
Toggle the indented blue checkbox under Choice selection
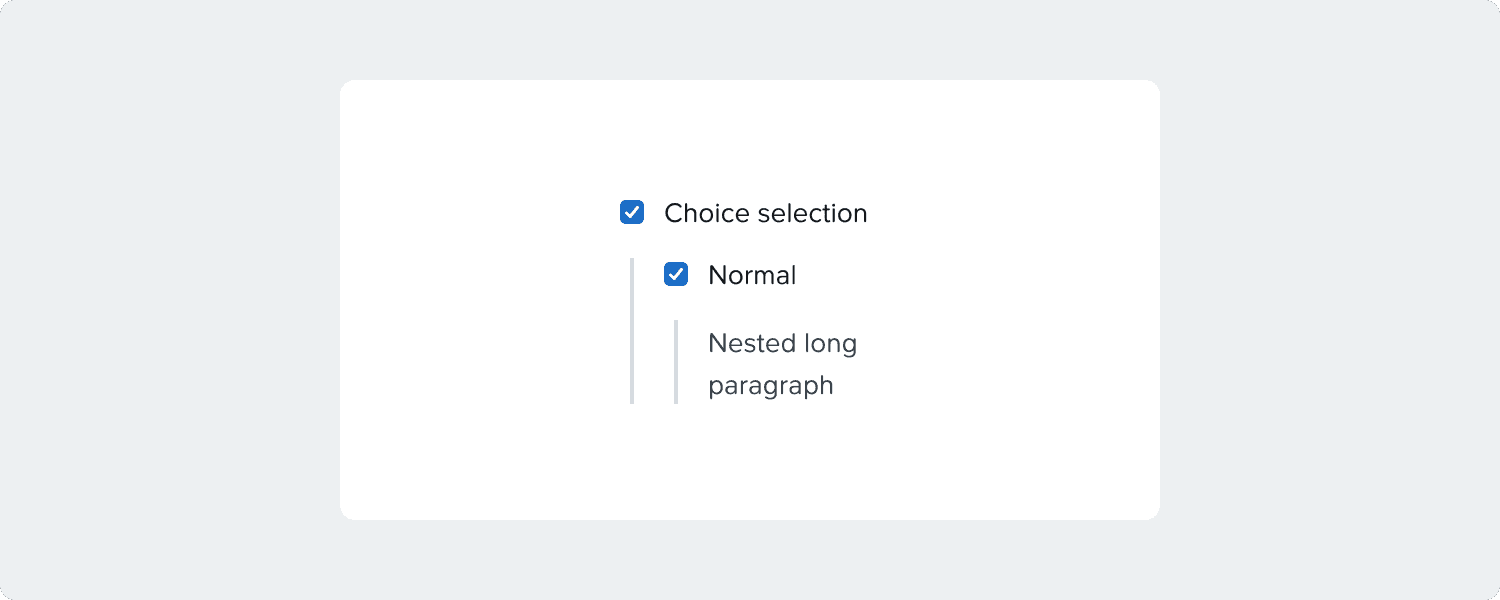676,274
